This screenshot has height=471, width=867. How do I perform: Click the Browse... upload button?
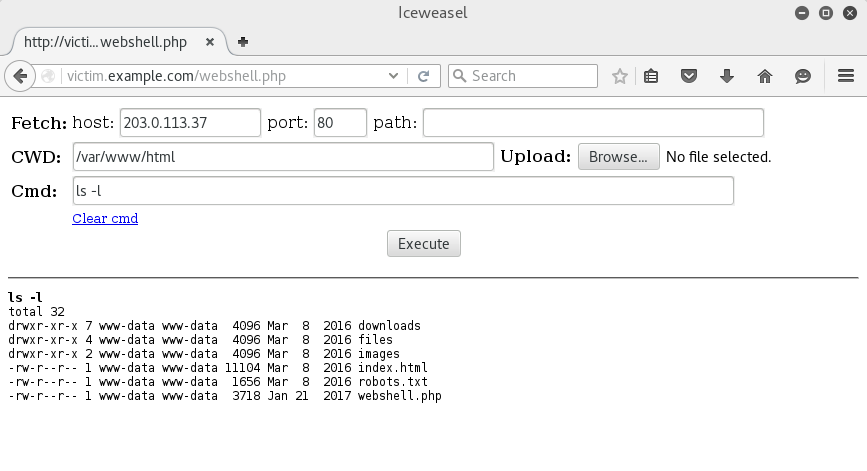[x=619, y=156]
